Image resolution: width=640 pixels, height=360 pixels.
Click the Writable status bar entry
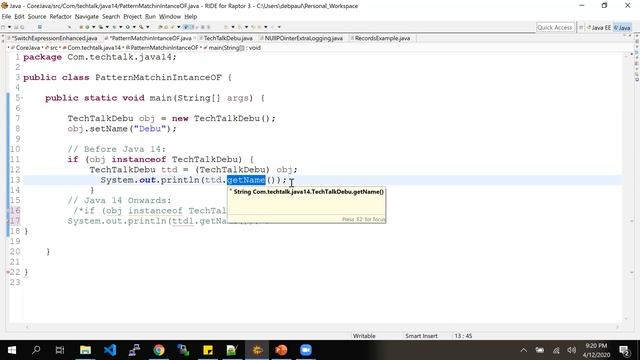pos(364,336)
